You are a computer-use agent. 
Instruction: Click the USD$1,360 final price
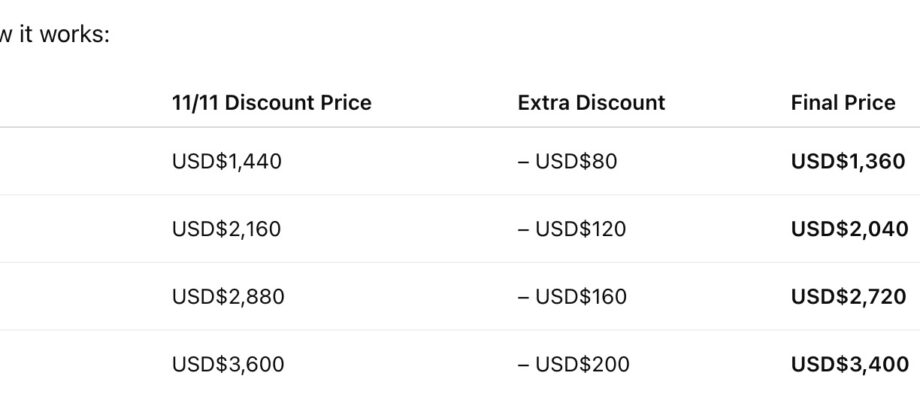click(x=848, y=161)
